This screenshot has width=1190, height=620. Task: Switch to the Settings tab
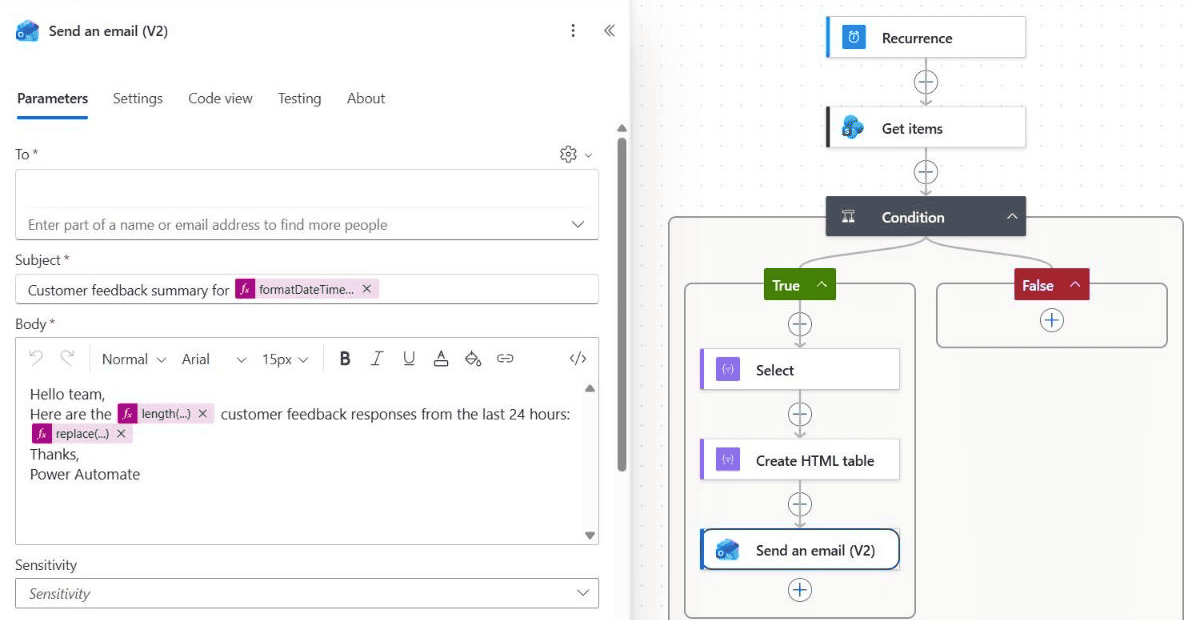[x=137, y=99]
